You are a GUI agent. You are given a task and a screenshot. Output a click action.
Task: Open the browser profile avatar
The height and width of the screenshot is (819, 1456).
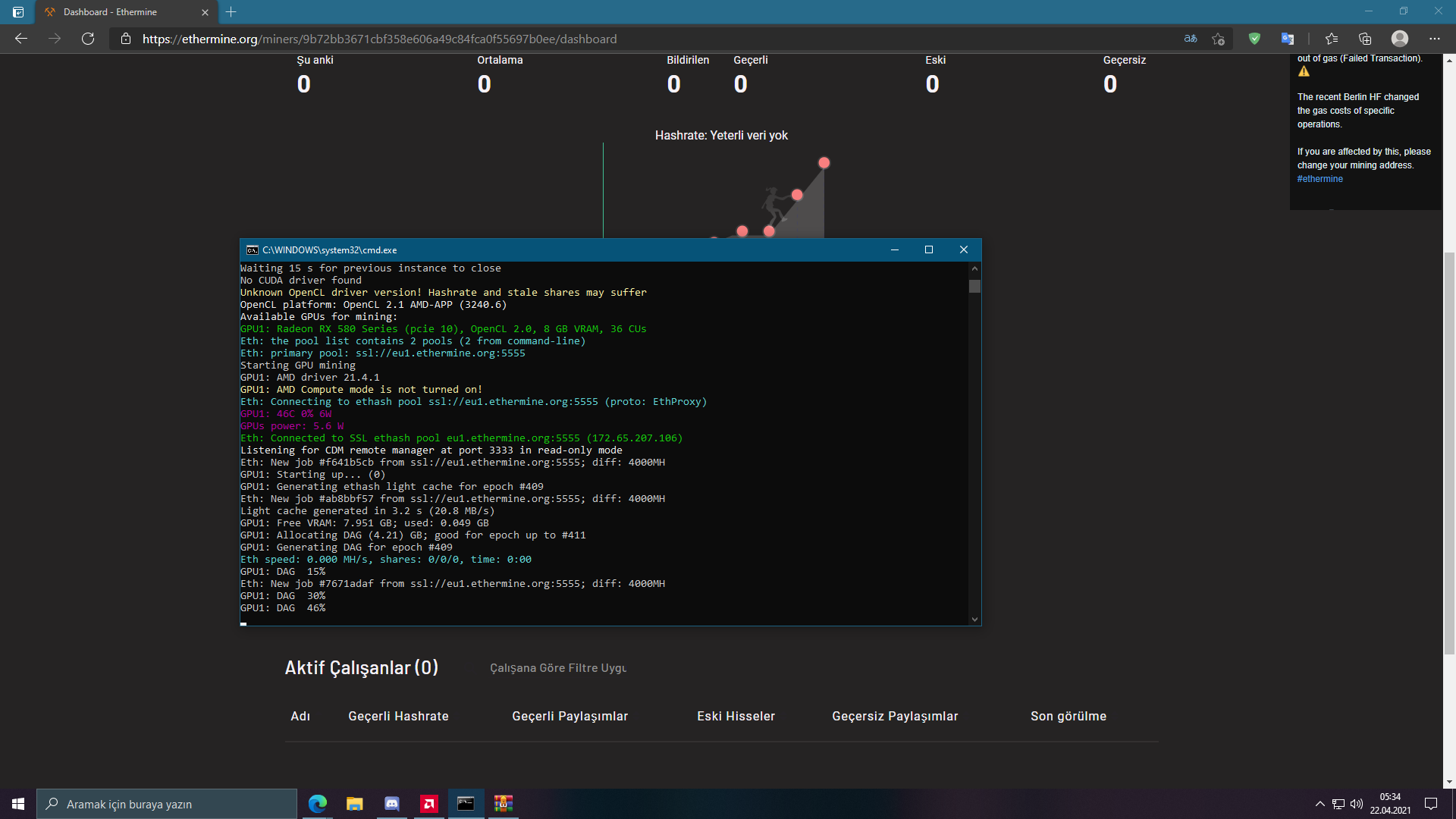pyautogui.click(x=1400, y=39)
